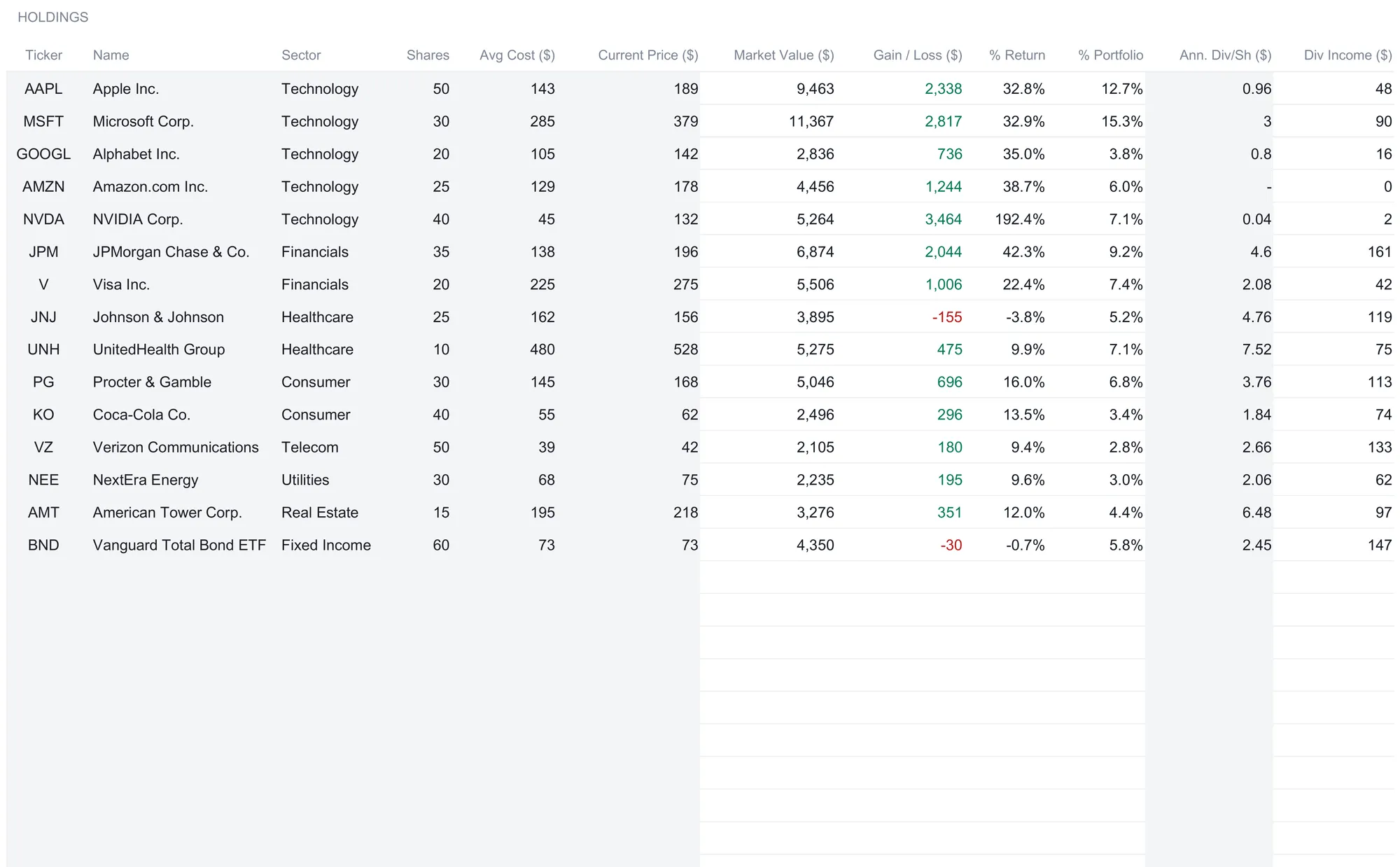1400x867 pixels.
Task: Select the NextEra Energy name cell
Action: (x=146, y=480)
